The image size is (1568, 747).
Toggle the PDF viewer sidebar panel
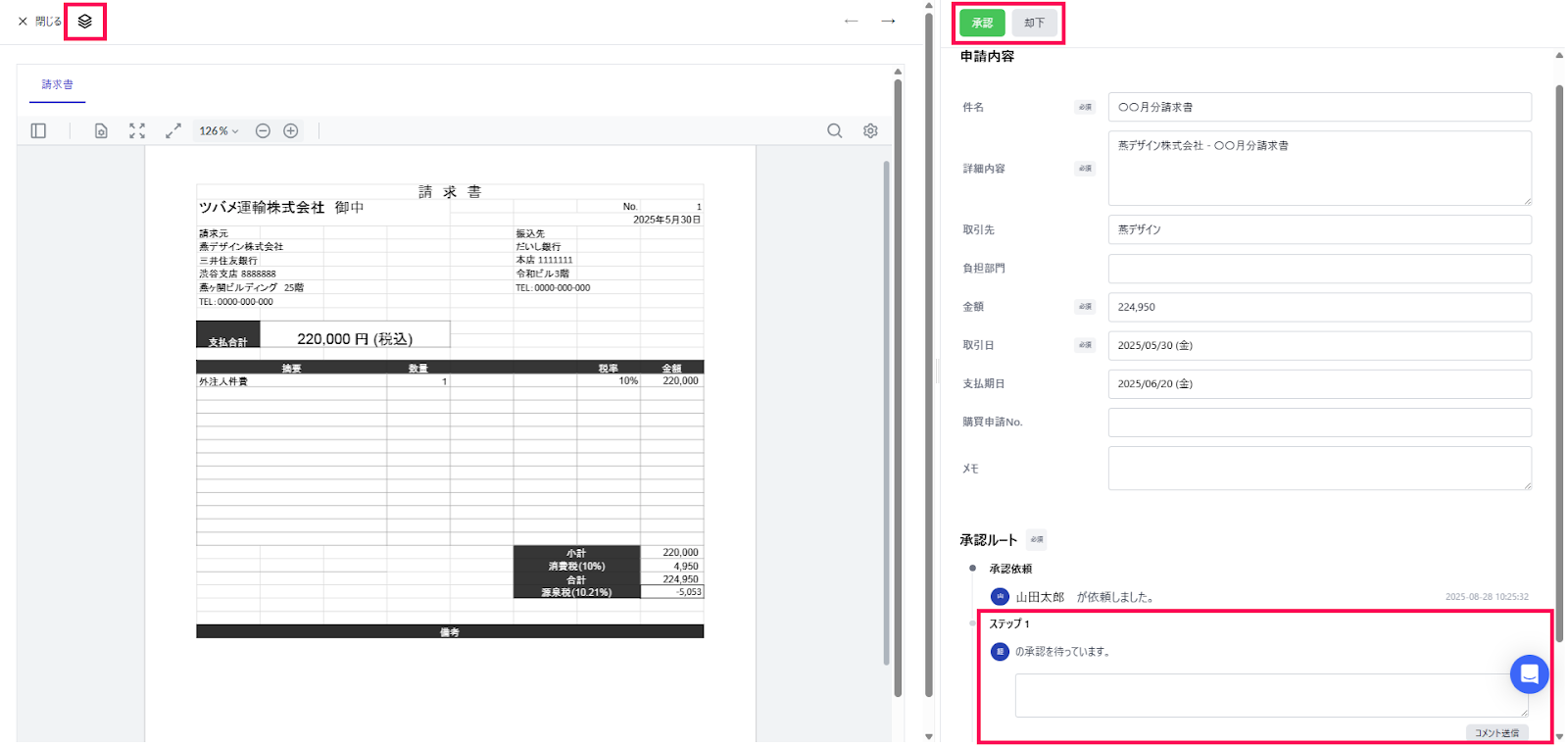point(38,131)
